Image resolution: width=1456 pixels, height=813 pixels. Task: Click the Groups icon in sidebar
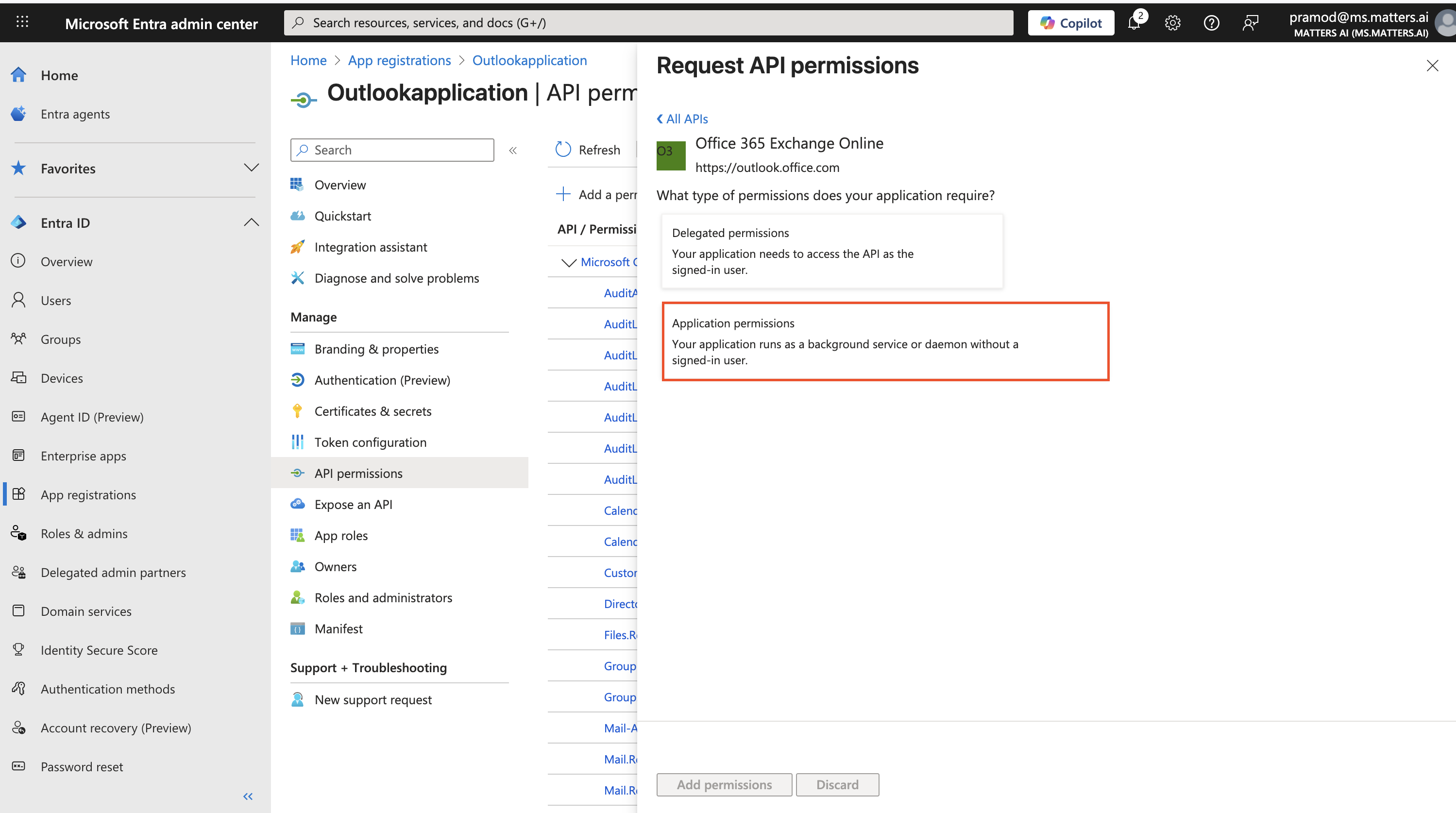(x=18, y=339)
